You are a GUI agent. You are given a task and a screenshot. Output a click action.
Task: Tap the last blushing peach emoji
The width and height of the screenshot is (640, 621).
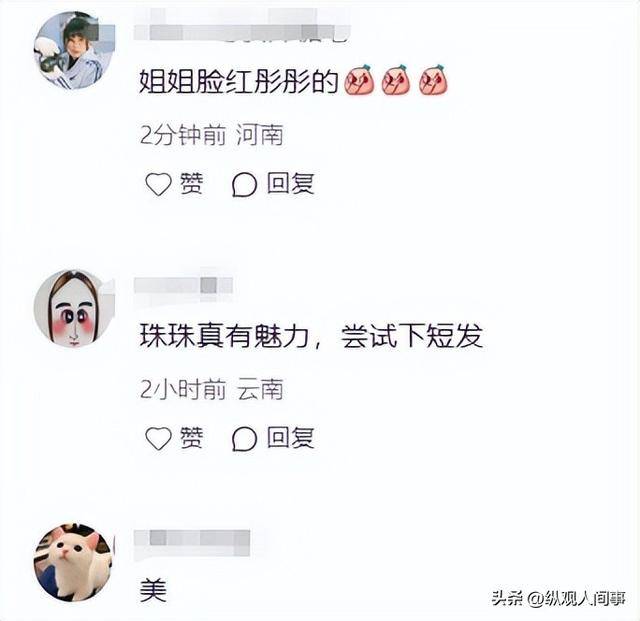(433, 80)
